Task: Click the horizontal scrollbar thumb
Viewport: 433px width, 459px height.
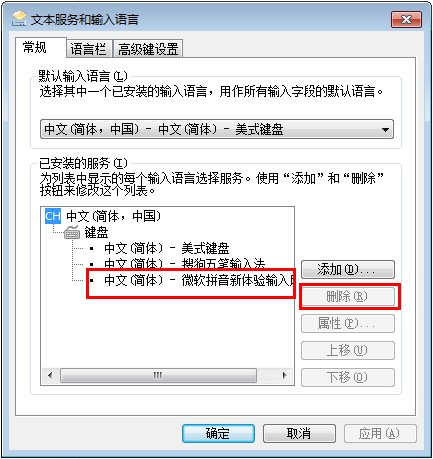Action: pyautogui.click(x=158, y=375)
